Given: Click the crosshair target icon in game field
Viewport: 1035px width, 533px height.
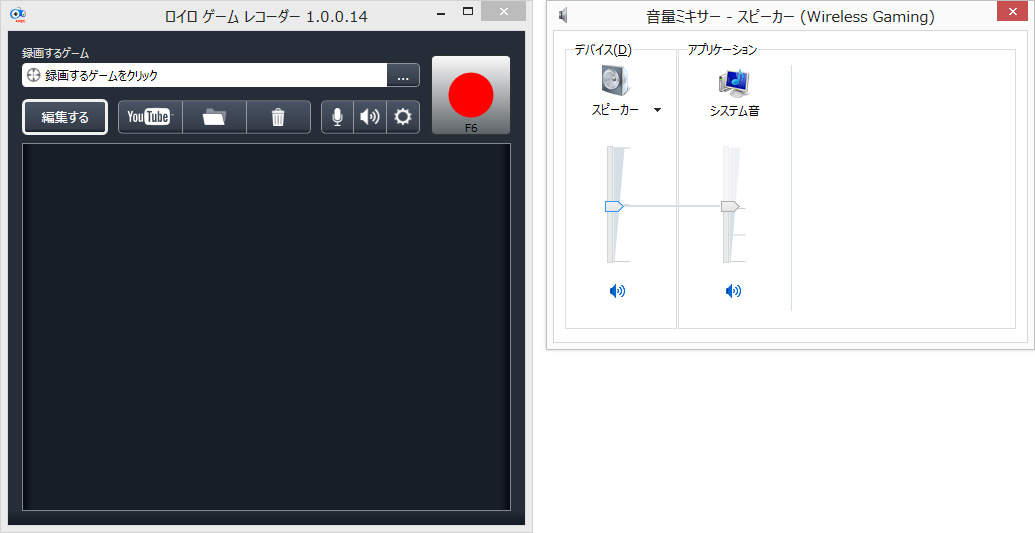Looking at the screenshot, I should [x=34, y=75].
